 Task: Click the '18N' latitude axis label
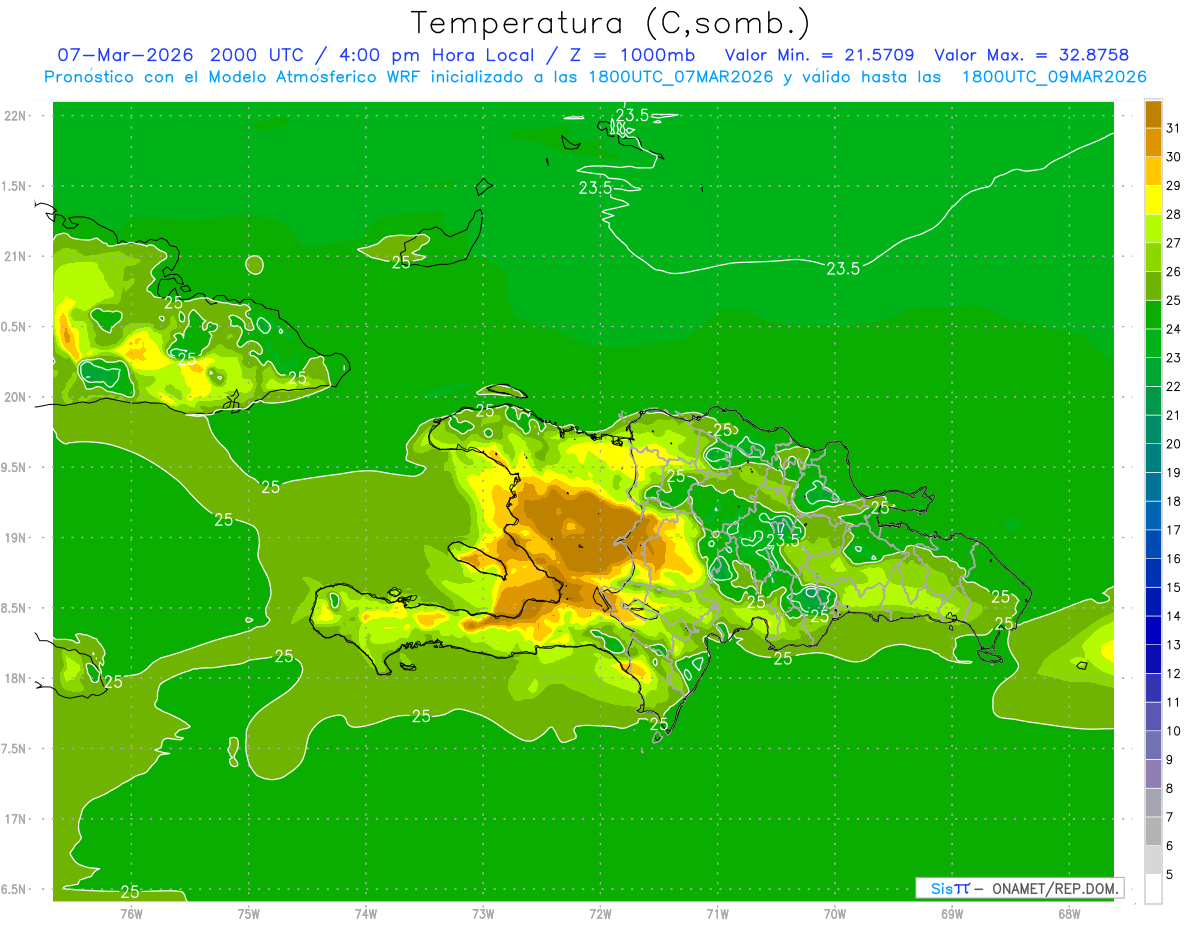[16, 679]
